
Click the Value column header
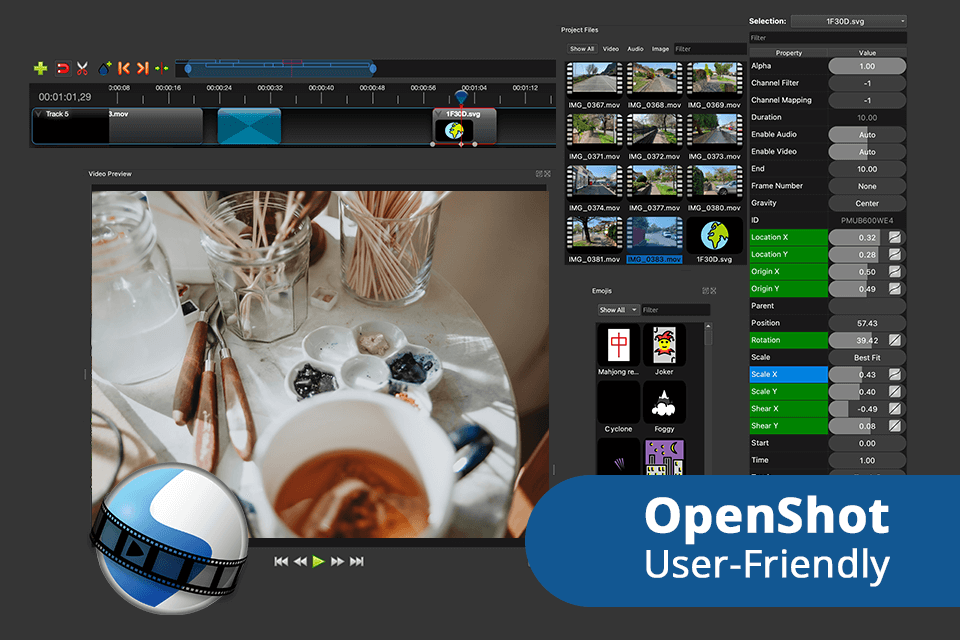click(x=867, y=53)
